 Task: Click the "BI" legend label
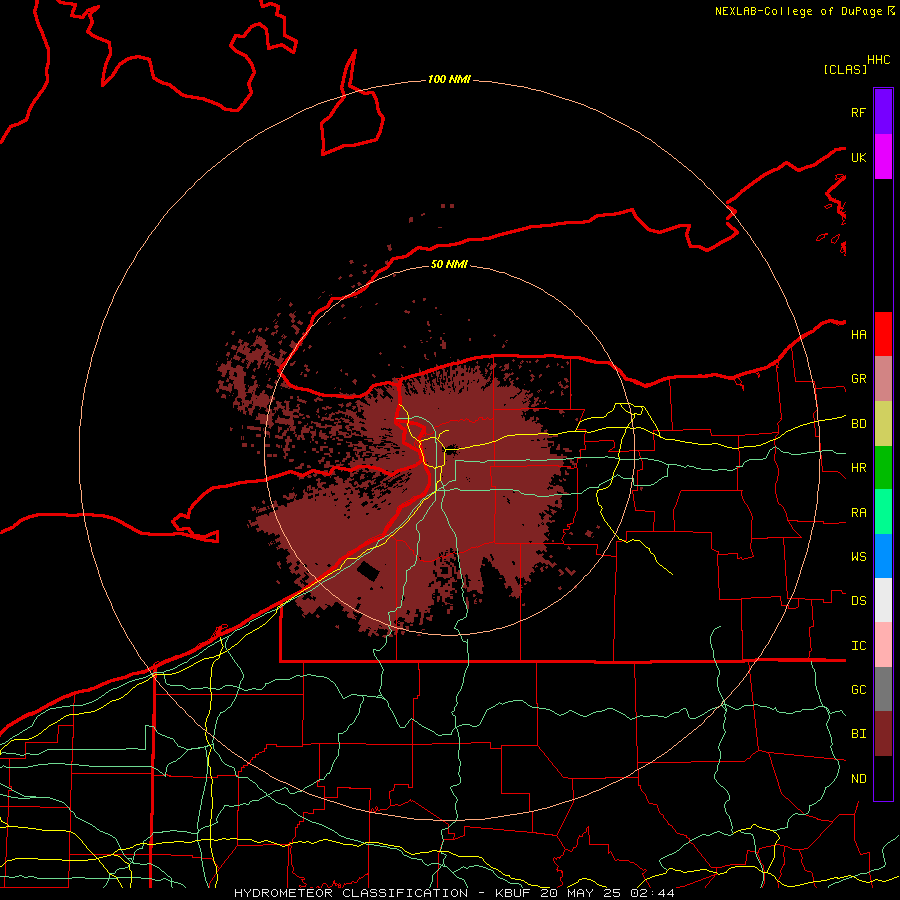point(859,734)
